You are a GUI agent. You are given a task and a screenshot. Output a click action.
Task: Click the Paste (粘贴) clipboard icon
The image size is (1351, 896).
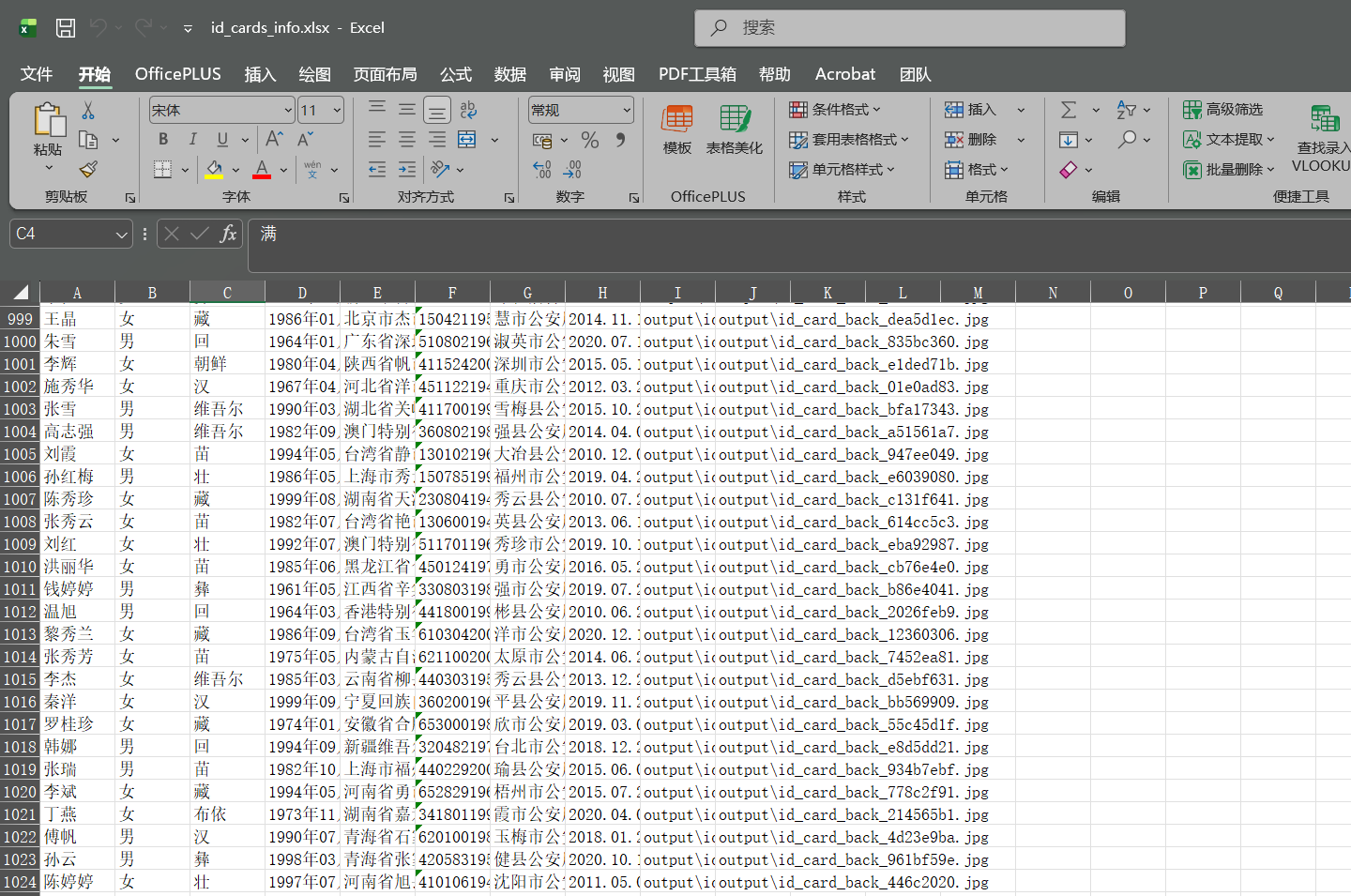(x=49, y=122)
